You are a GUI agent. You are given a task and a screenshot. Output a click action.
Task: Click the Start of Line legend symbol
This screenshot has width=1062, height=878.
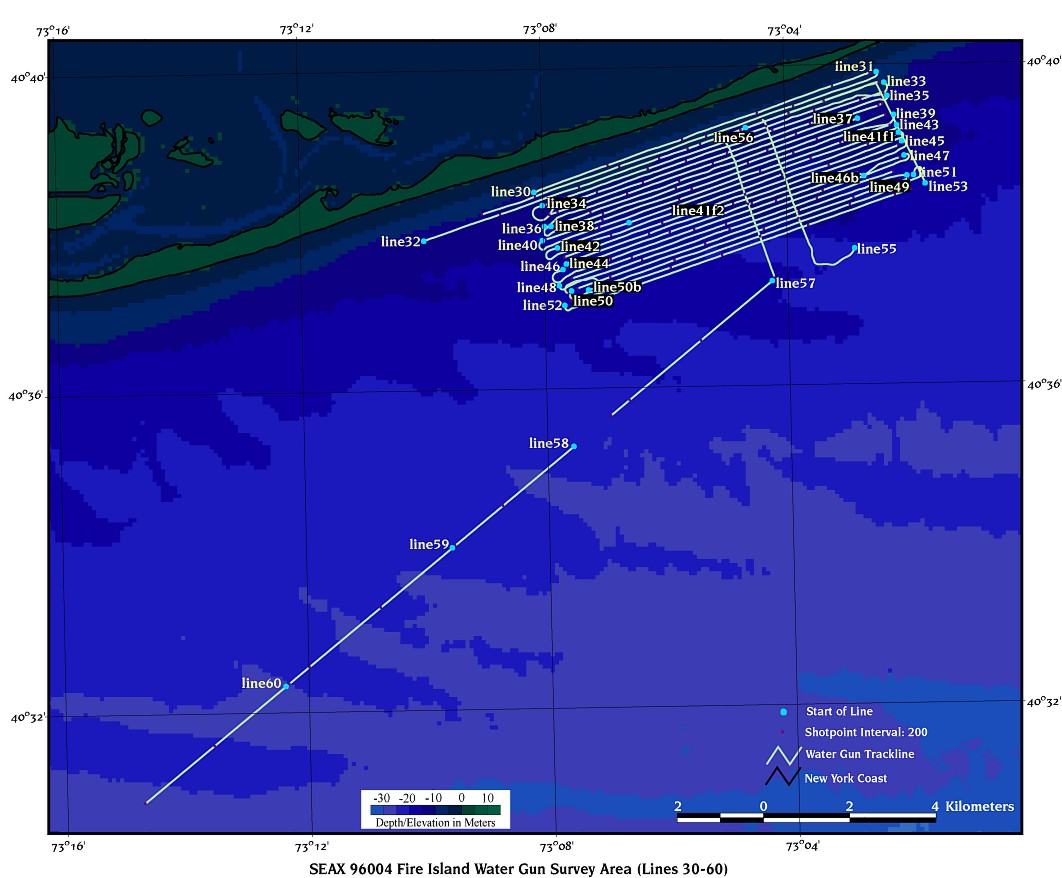click(783, 712)
